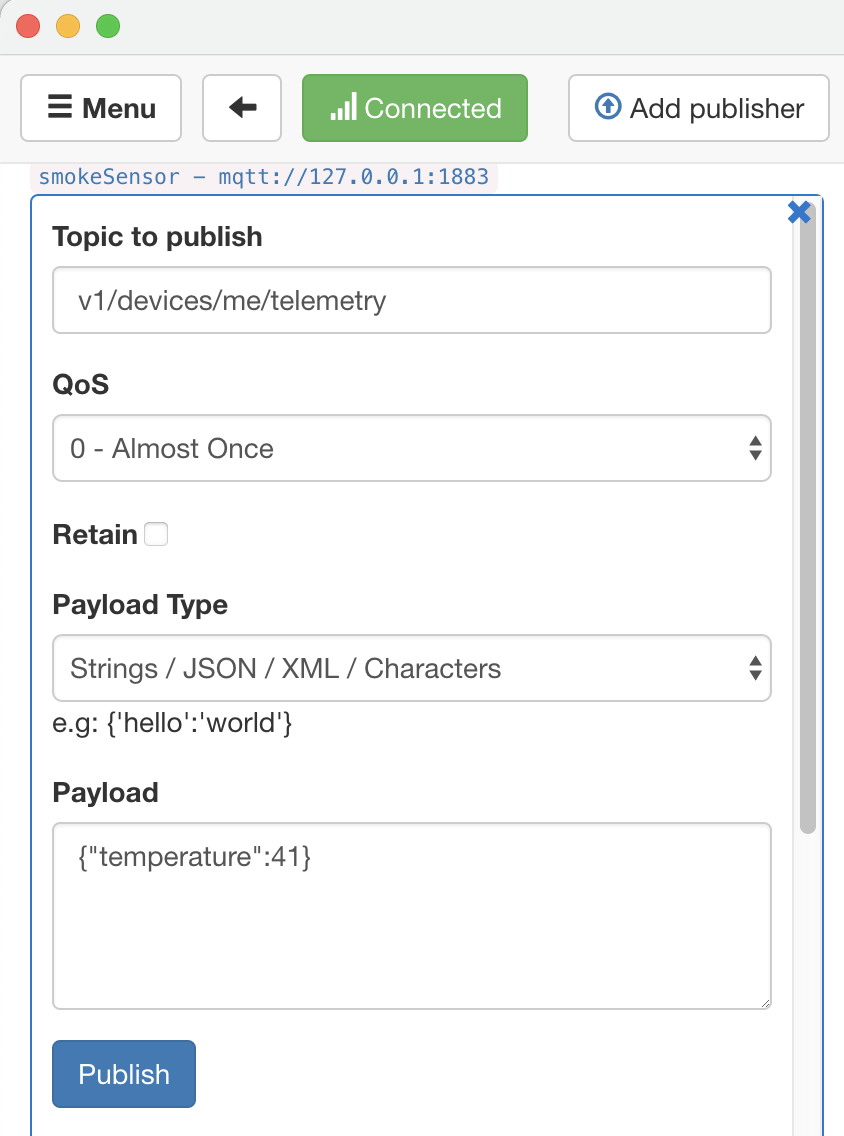Open the hamburger Menu button
This screenshot has height=1136, width=844.
point(101,108)
